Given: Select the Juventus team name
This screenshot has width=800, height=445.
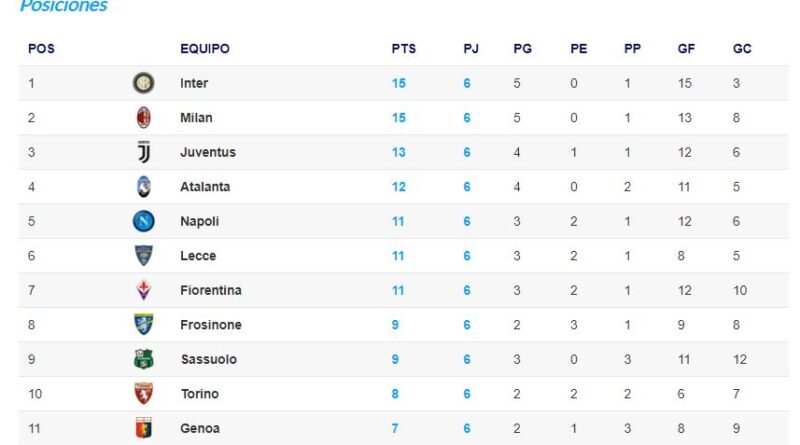Looking at the screenshot, I should [208, 152].
